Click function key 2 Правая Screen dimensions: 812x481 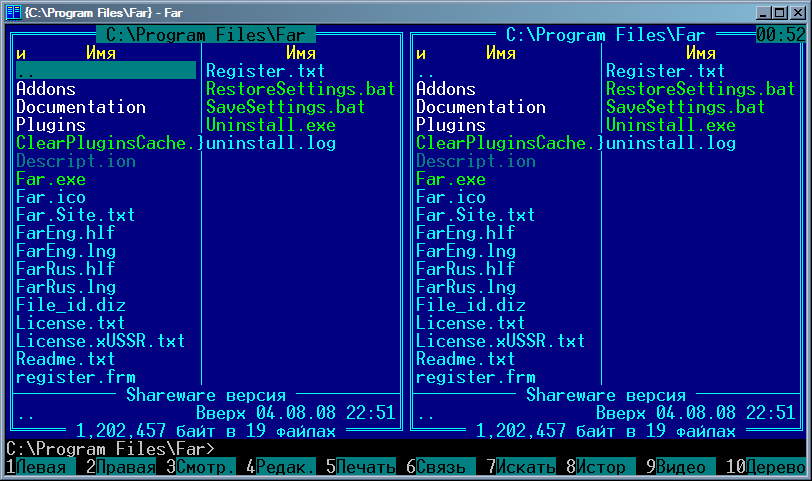point(121,467)
